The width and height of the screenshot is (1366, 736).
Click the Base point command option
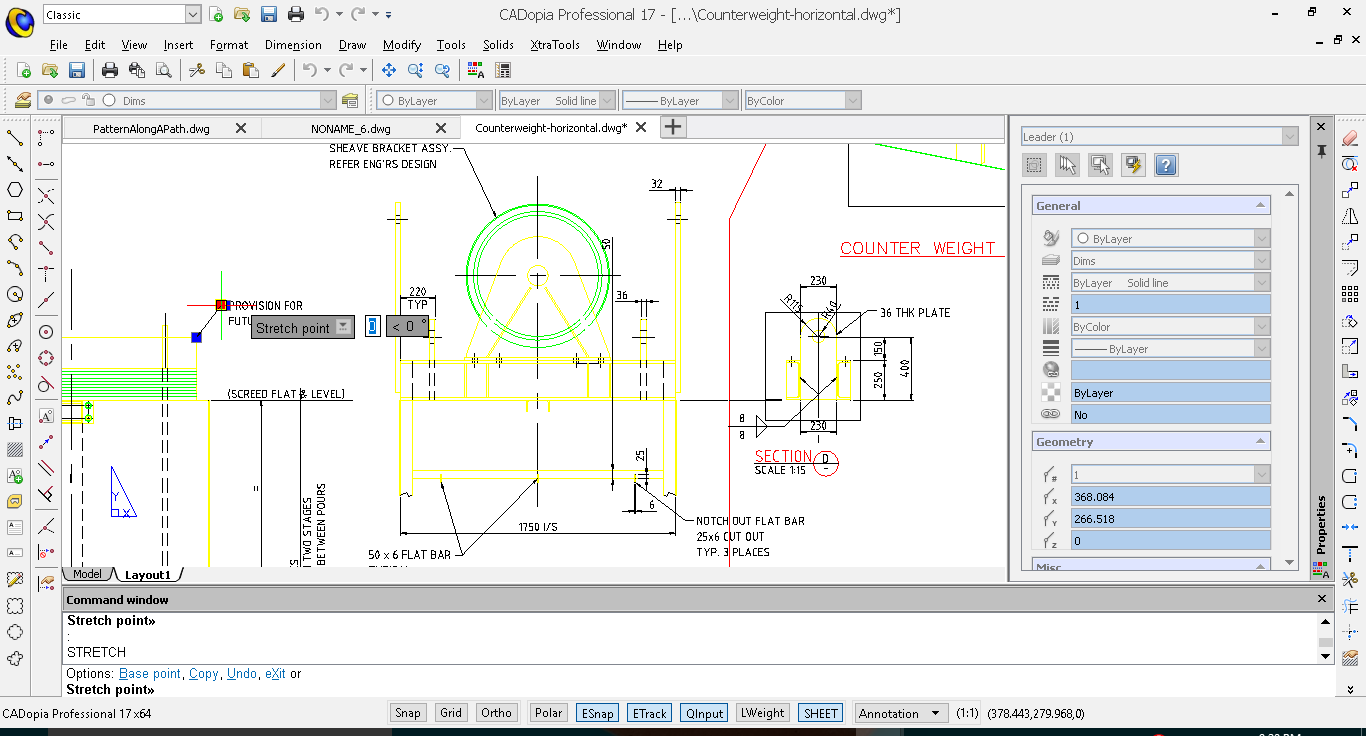150,674
